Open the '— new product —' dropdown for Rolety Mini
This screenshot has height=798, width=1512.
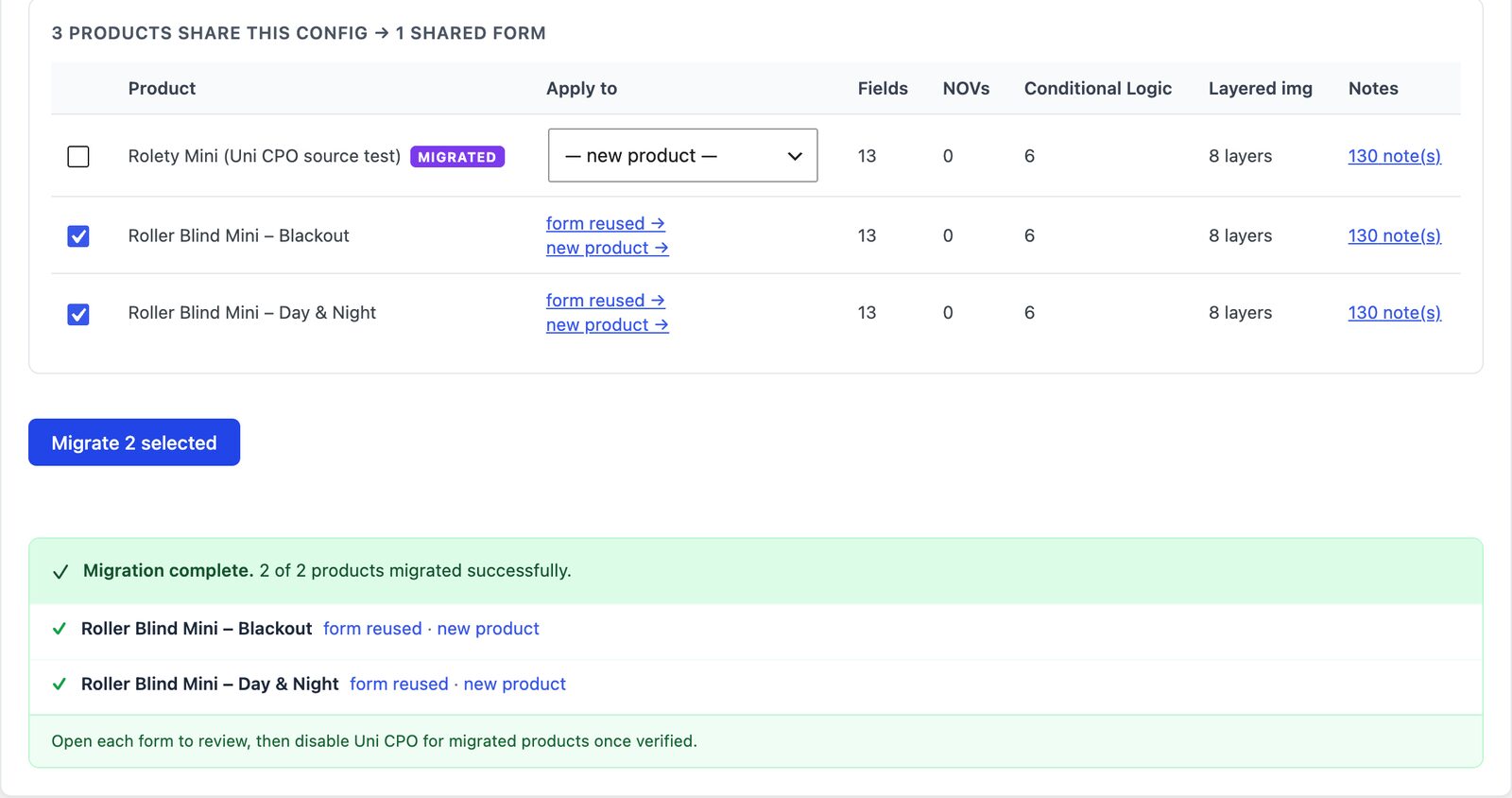pyautogui.click(x=682, y=155)
